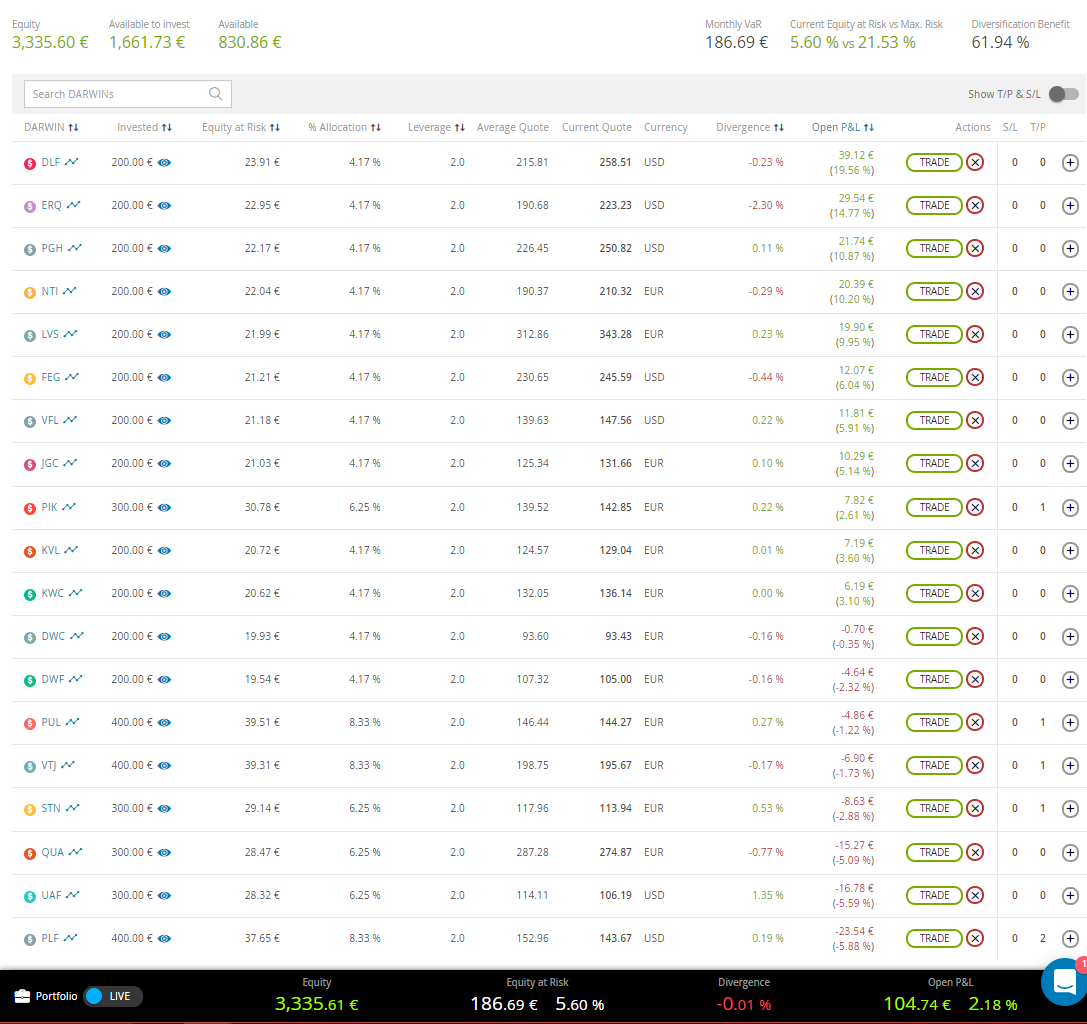Toggle the eye icon for NTI
The image size is (1087, 1024).
point(165,291)
